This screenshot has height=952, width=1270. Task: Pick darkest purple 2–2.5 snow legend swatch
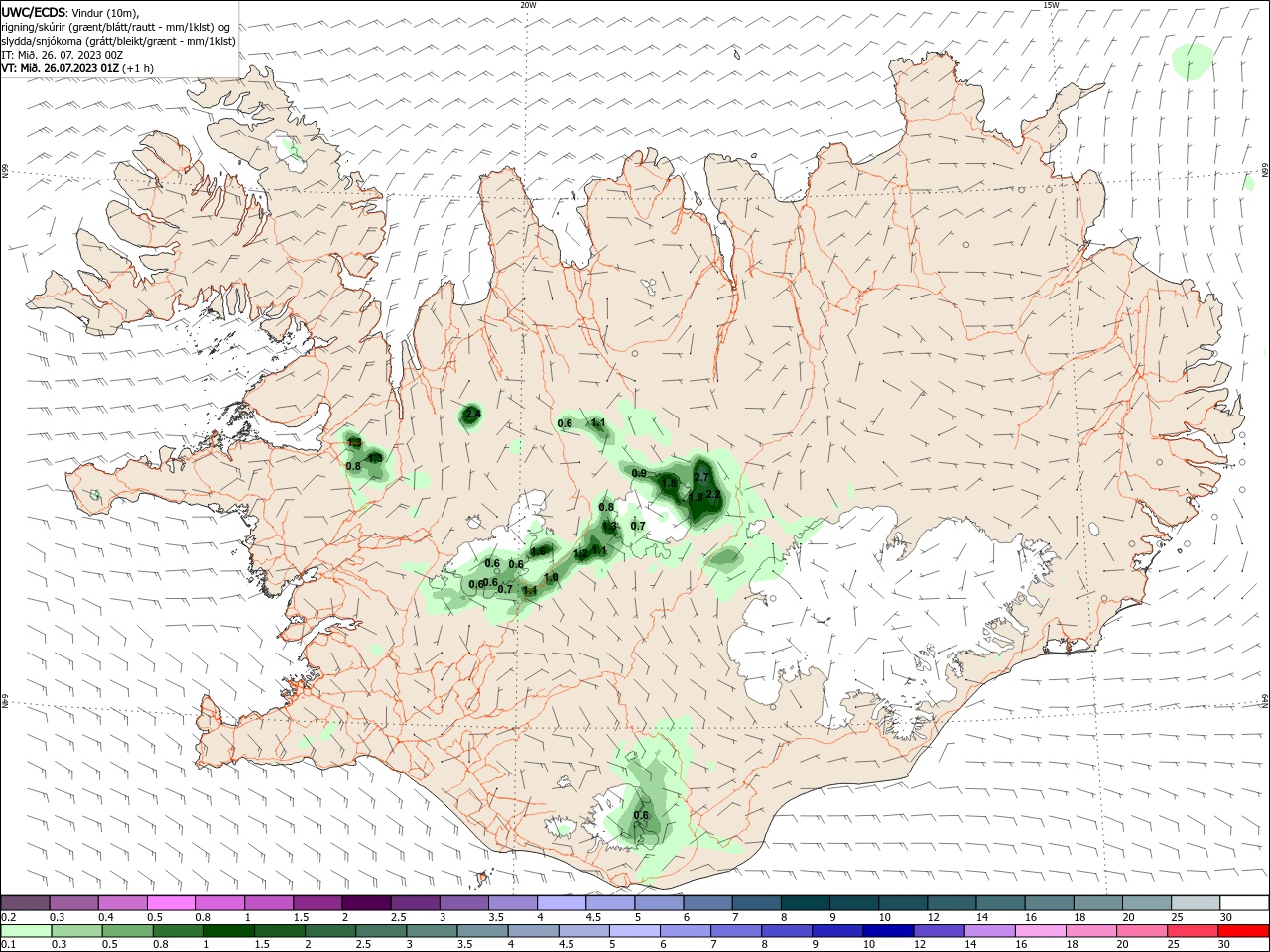click(x=366, y=903)
